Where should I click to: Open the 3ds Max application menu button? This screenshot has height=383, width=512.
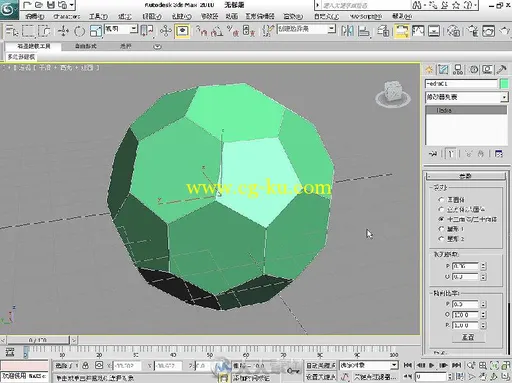click(x=8, y=9)
